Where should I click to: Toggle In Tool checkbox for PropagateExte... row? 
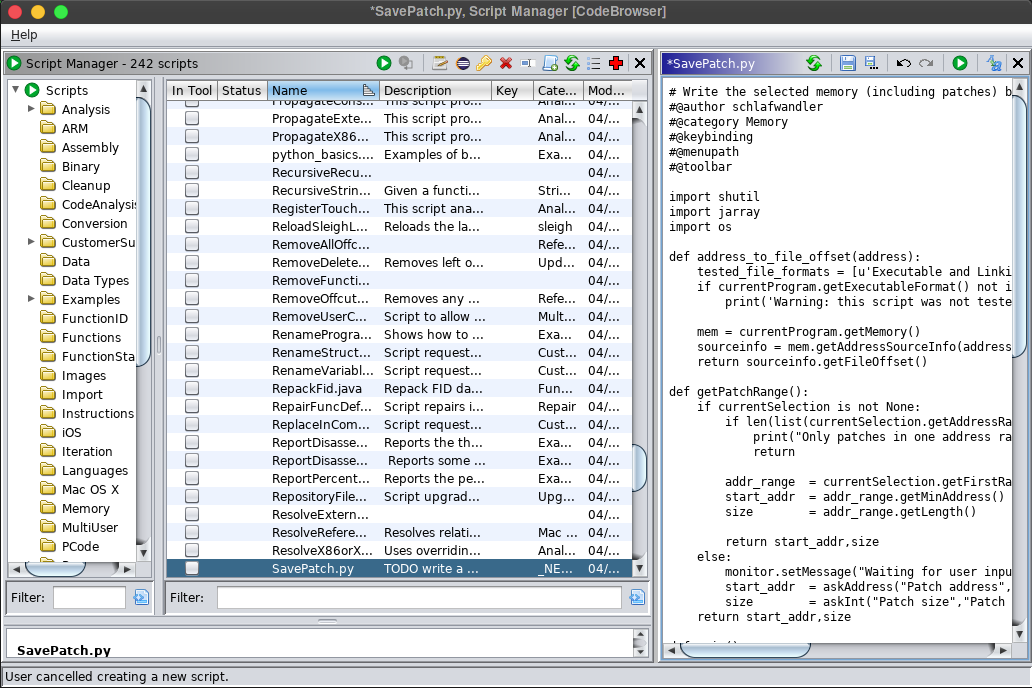192,118
